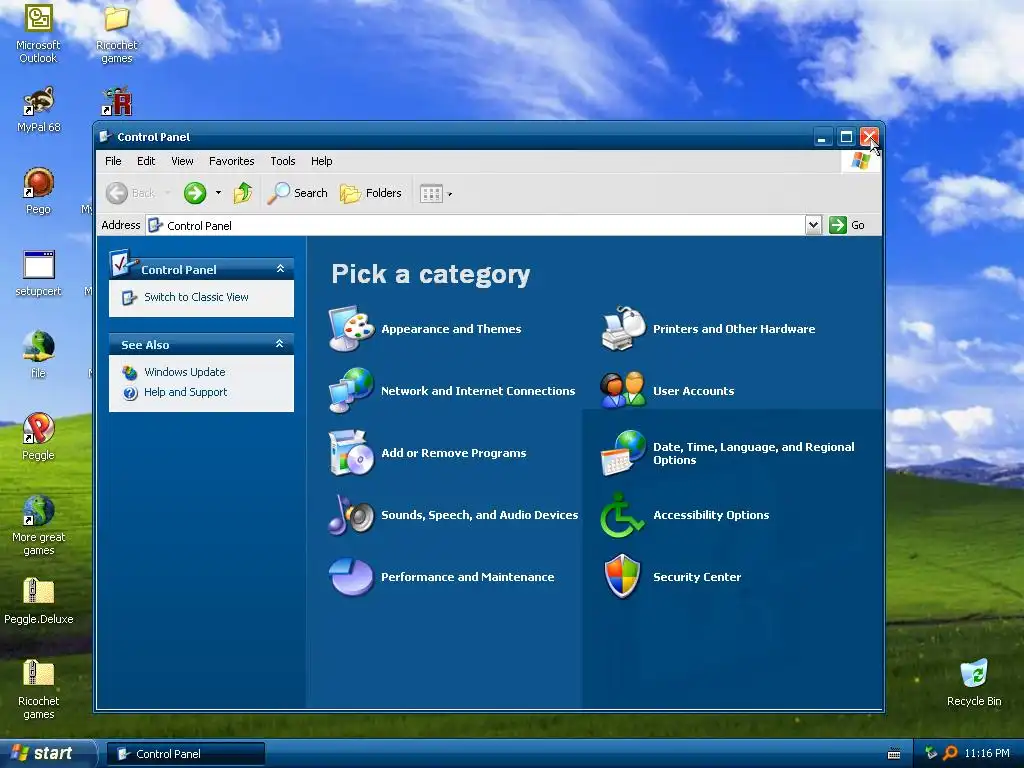Open the Start menu
The height and width of the screenshot is (768, 1024).
click(46, 753)
